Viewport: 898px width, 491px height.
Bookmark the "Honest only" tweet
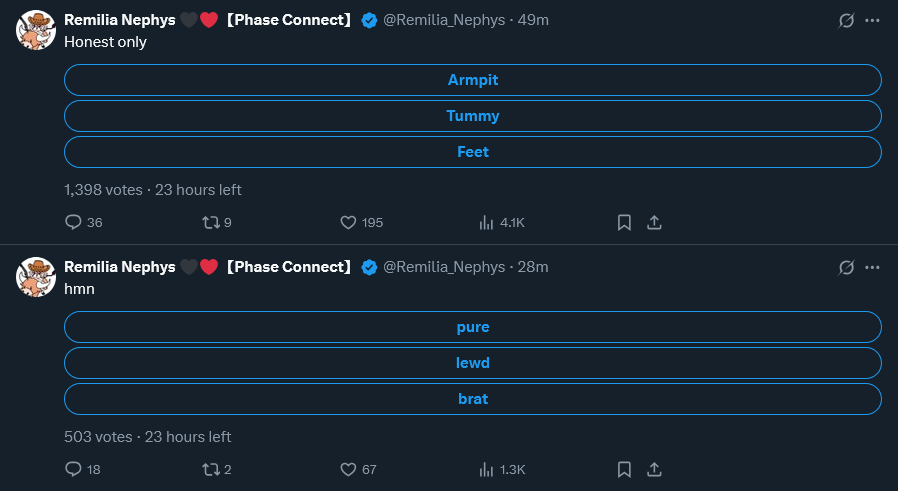point(624,222)
